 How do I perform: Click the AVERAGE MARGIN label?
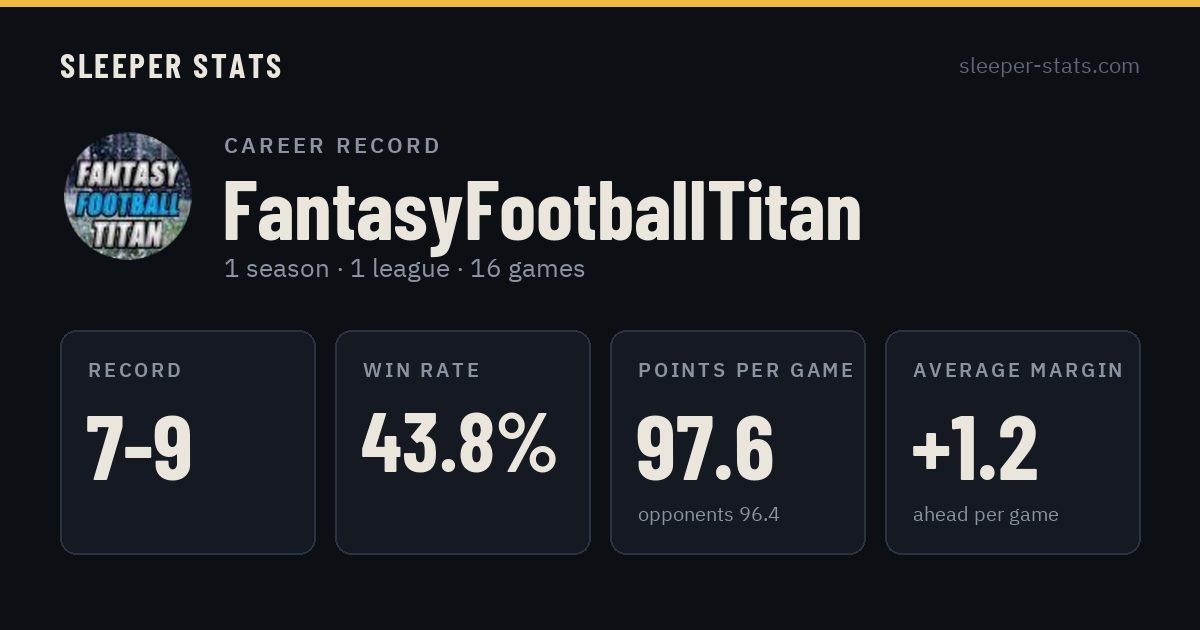coord(1018,371)
